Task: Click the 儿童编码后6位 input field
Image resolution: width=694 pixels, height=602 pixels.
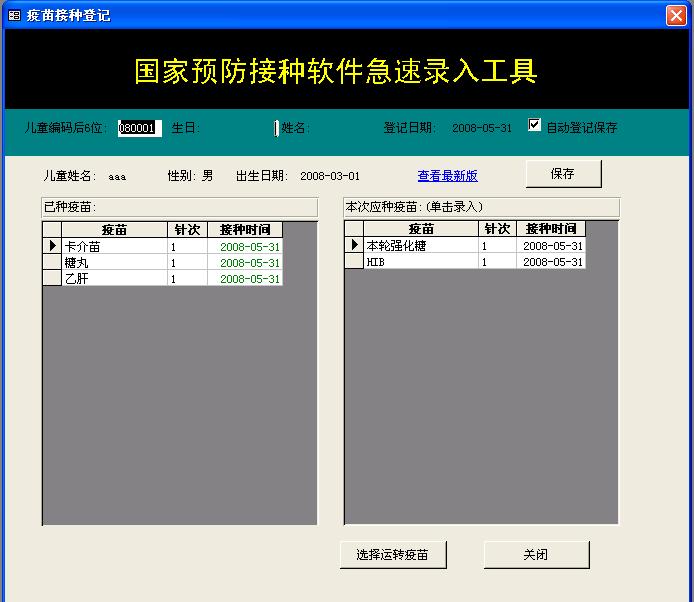Action: click(x=138, y=128)
